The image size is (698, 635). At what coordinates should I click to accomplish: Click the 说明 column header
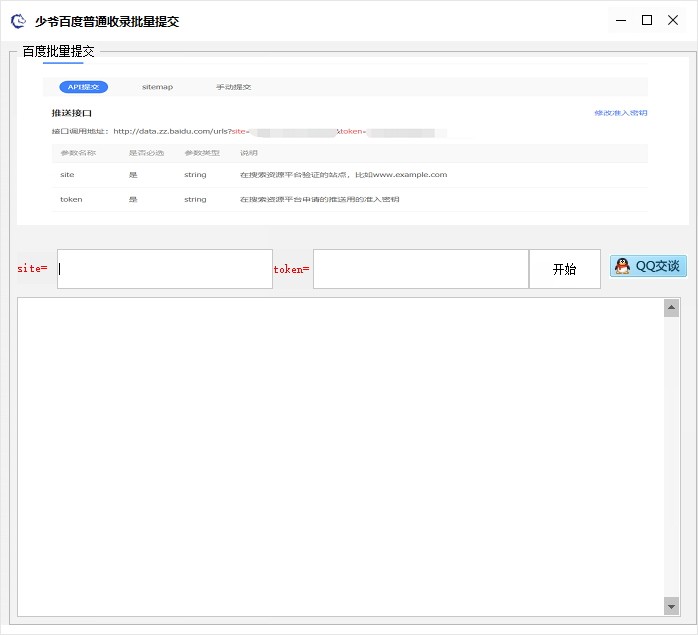click(x=249, y=153)
